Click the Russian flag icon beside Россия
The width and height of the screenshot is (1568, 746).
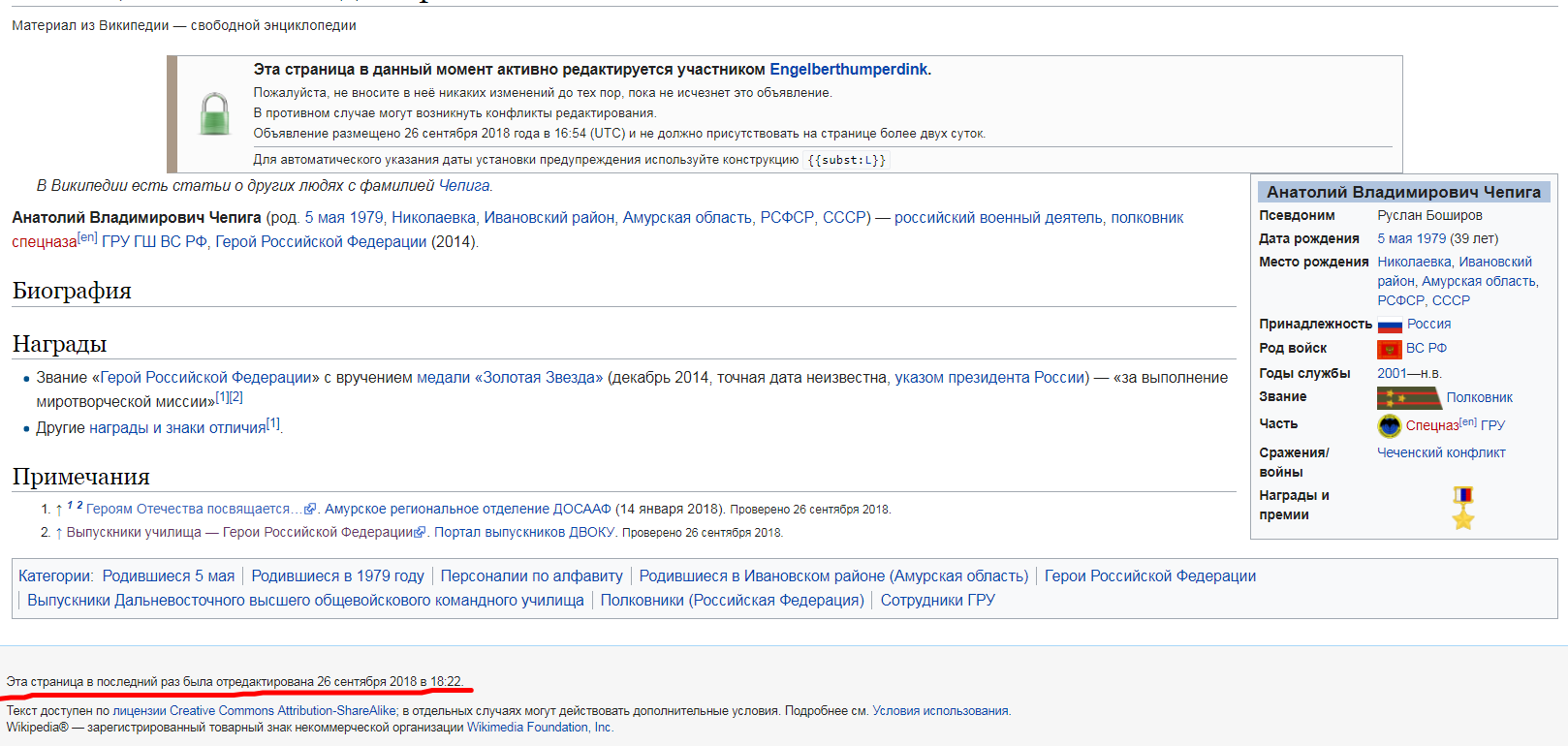(1390, 326)
